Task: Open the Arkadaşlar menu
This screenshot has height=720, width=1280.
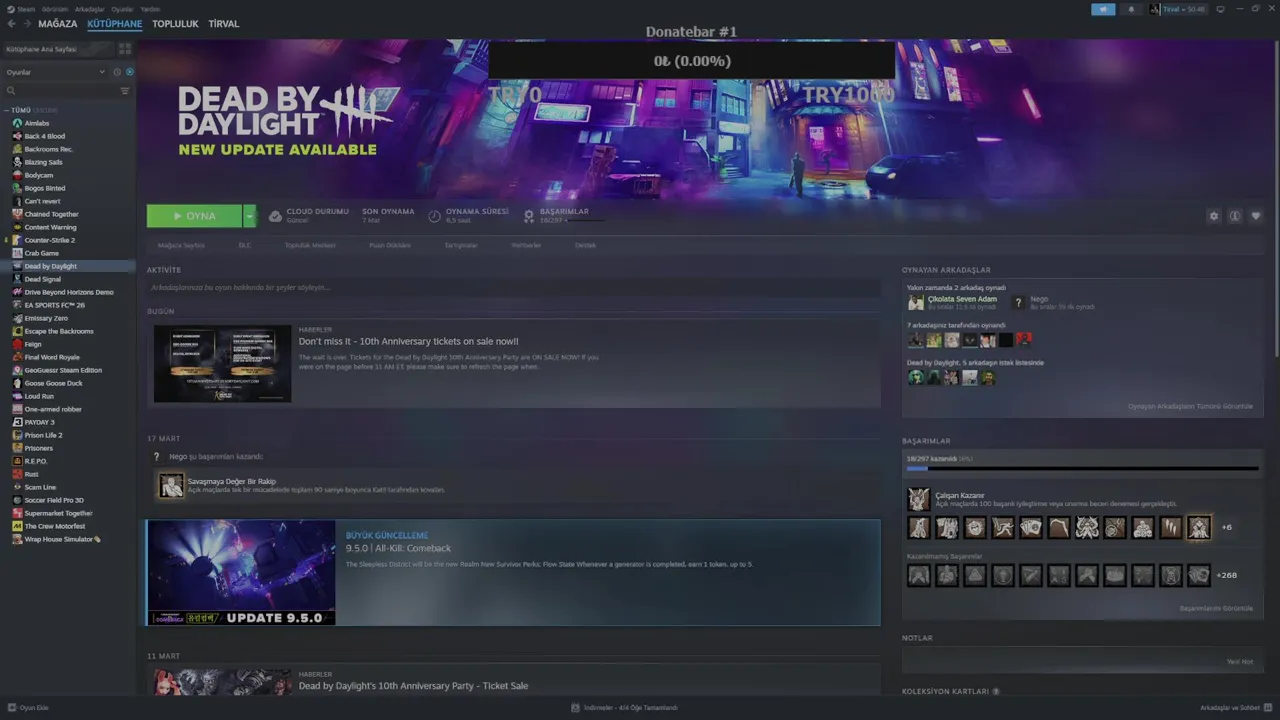Action: (x=89, y=9)
